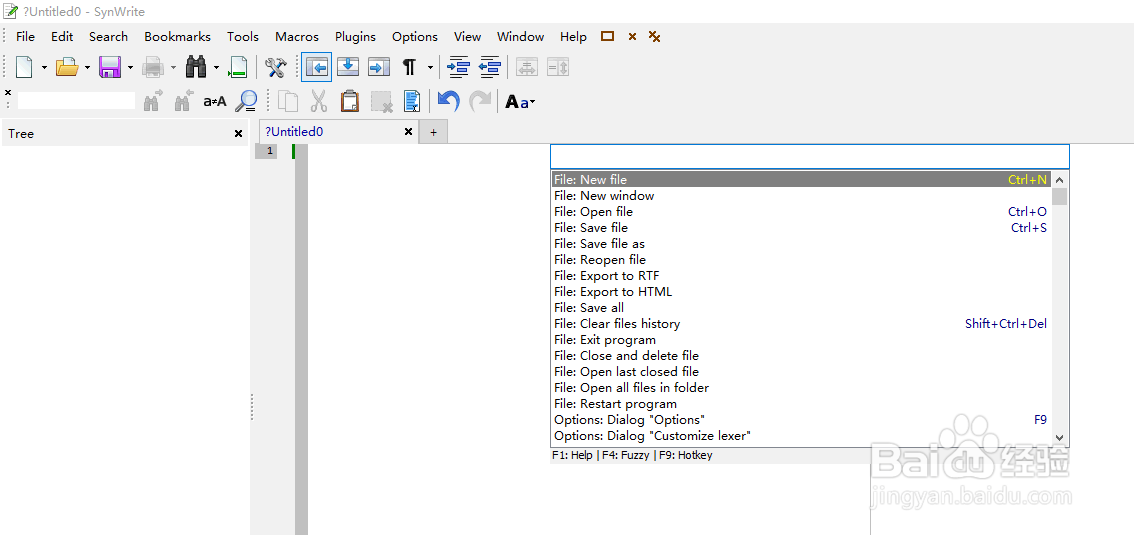Screen dimensions: 1134x535
Task: Select 'Options: Dialog "Customize lexer"' command
Action: (x=801, y=436)
